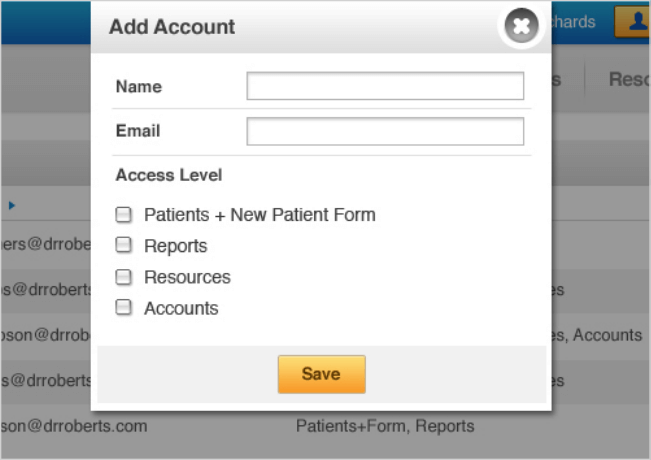Screen dimensions: 651x460
Task: Click the orange user profile icon
Action: point(633,22)
